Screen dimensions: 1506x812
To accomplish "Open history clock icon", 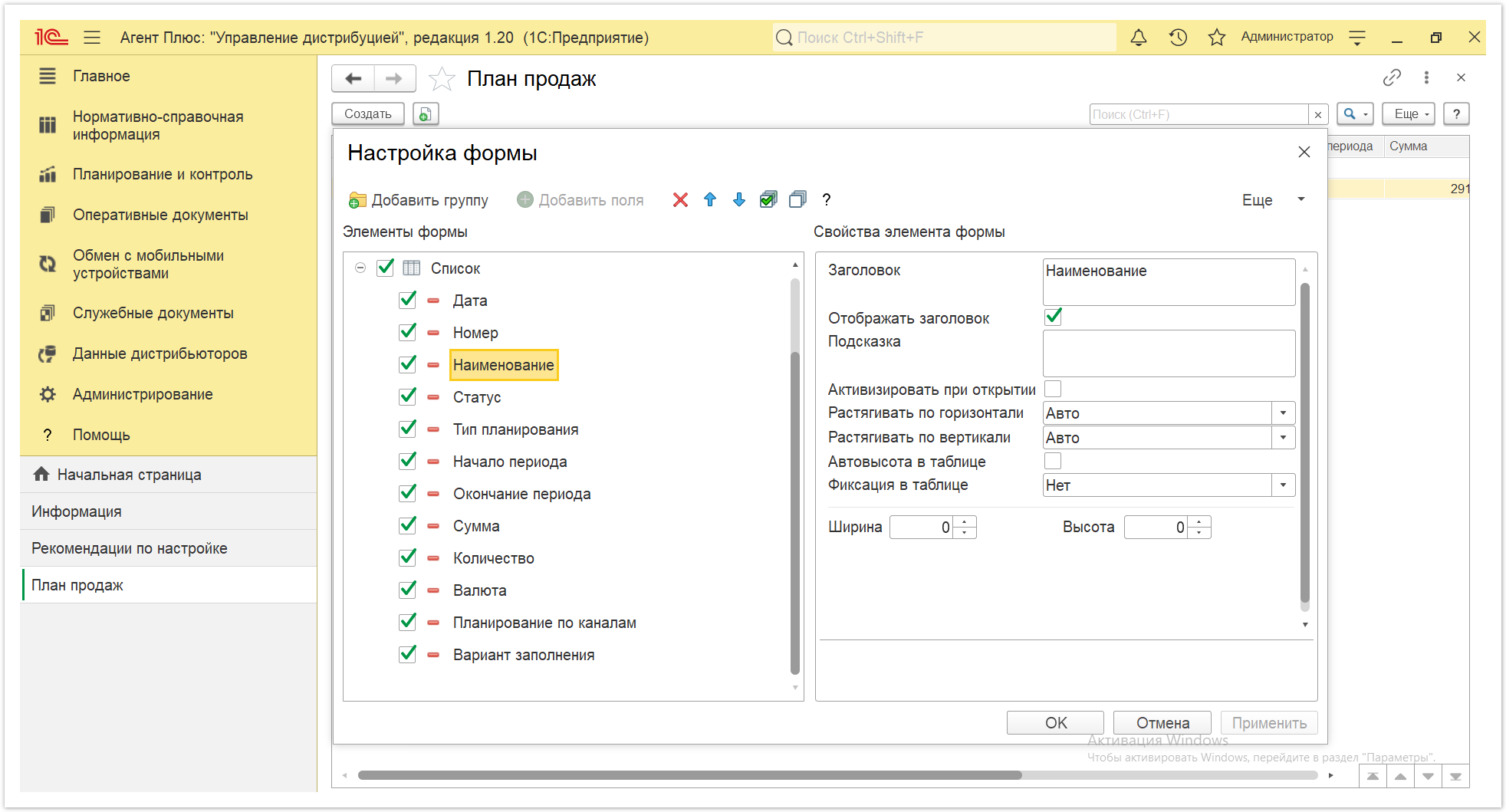I will [1178, 37].
